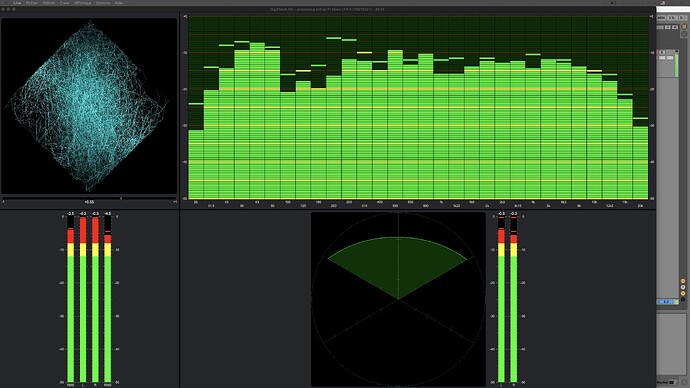Click the R channel peak meter bar
This screenshot has height=388, width=690.
[x=95, y=299]
